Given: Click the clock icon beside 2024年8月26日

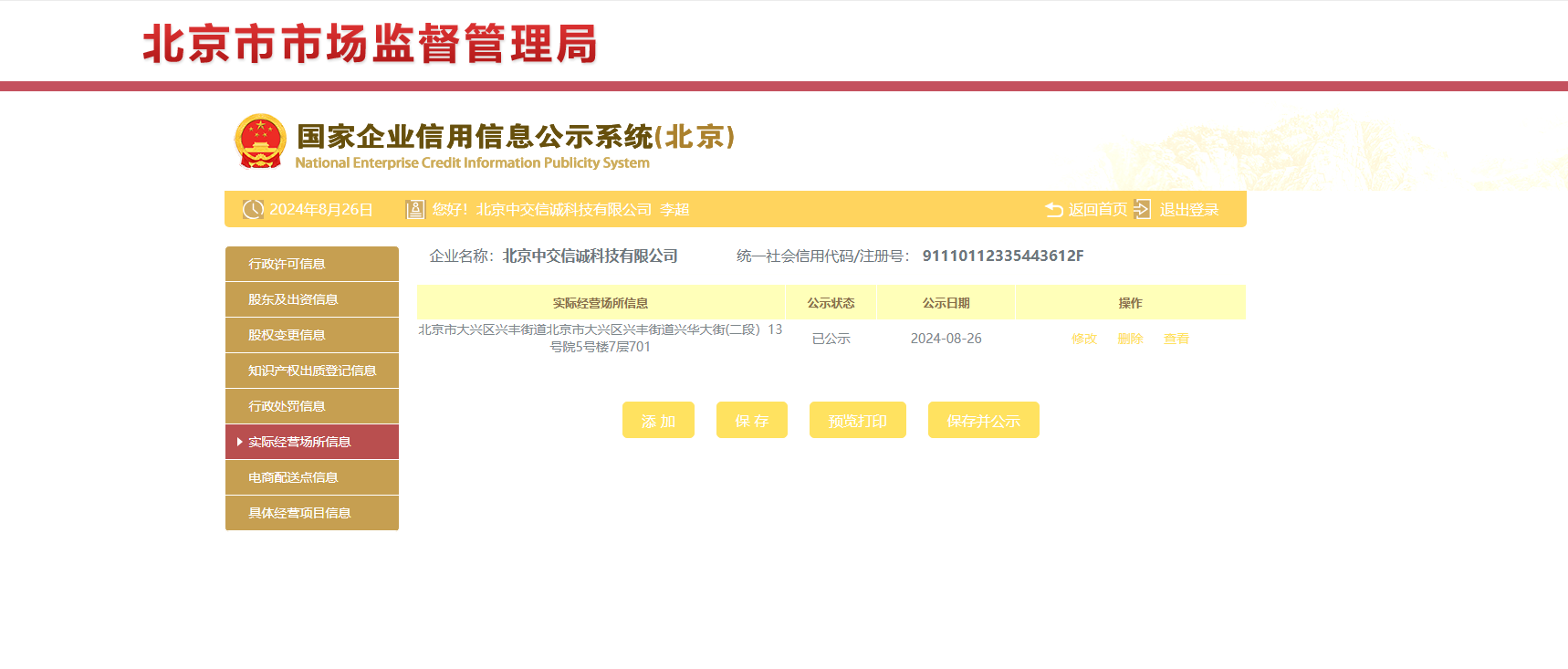Looking at the screenshot, I should coord(253,209).
